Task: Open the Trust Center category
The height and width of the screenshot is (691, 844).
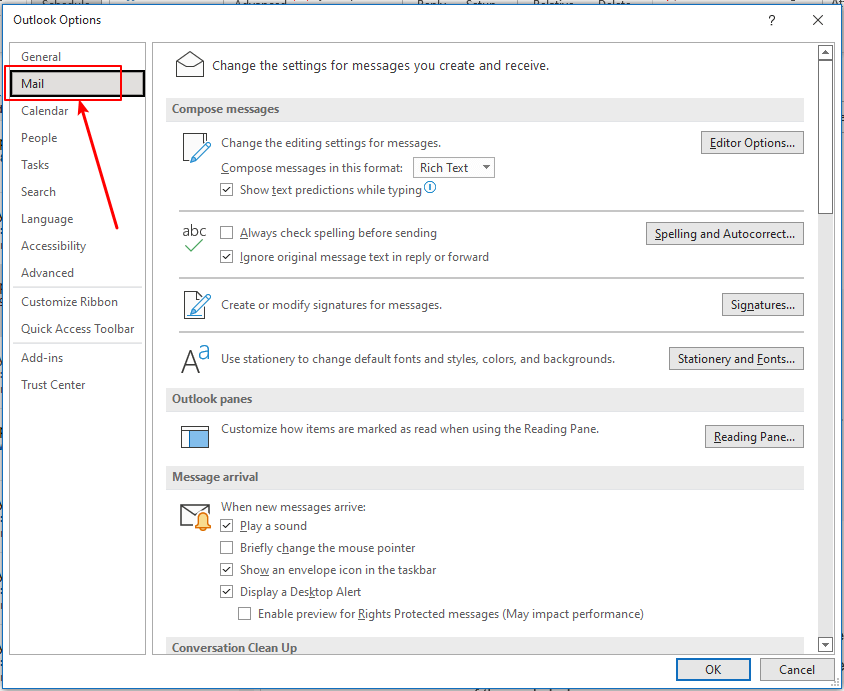Action: (x=78, y=385)
